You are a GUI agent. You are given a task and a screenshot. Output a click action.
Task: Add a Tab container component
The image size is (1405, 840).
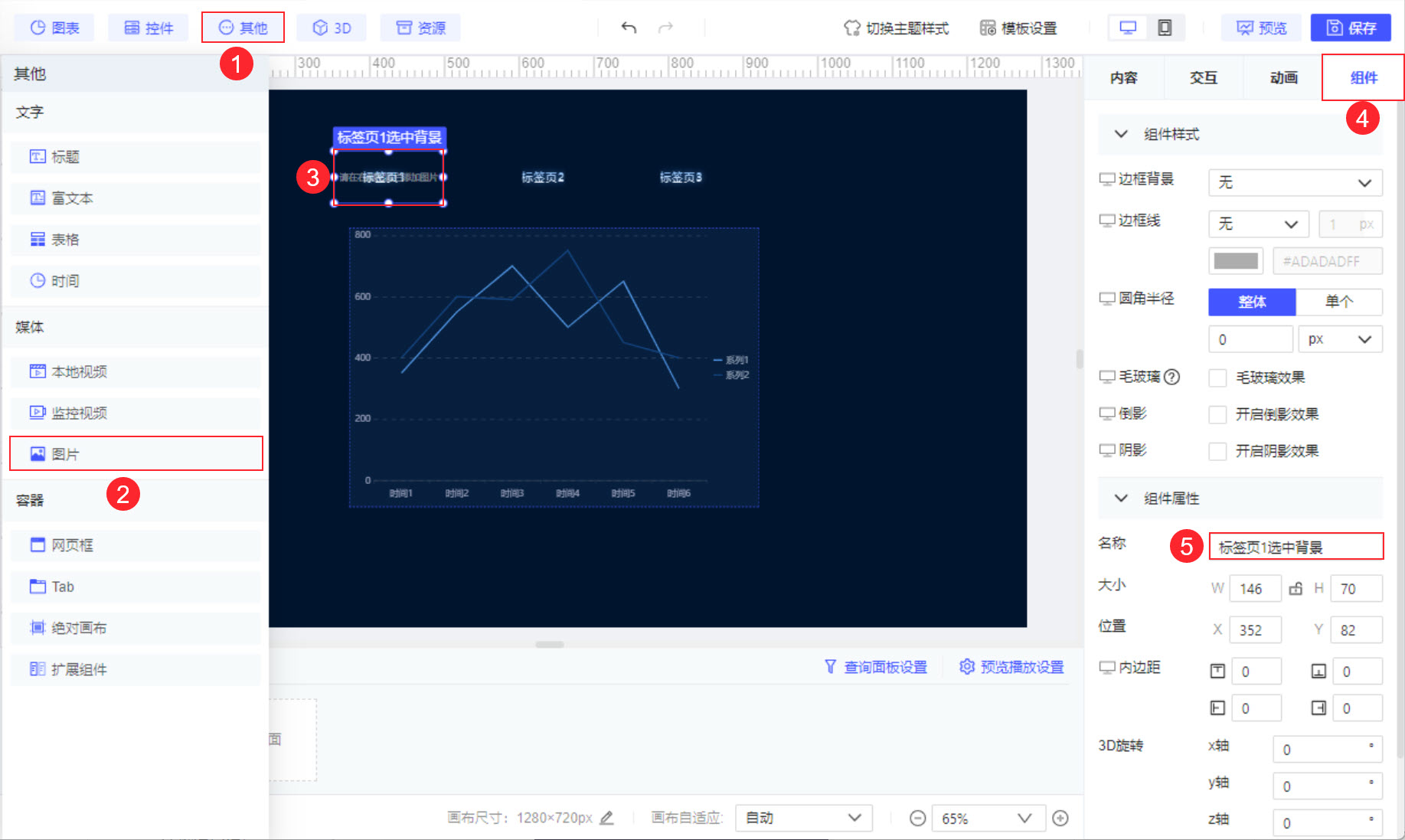[x=136, y=587]
